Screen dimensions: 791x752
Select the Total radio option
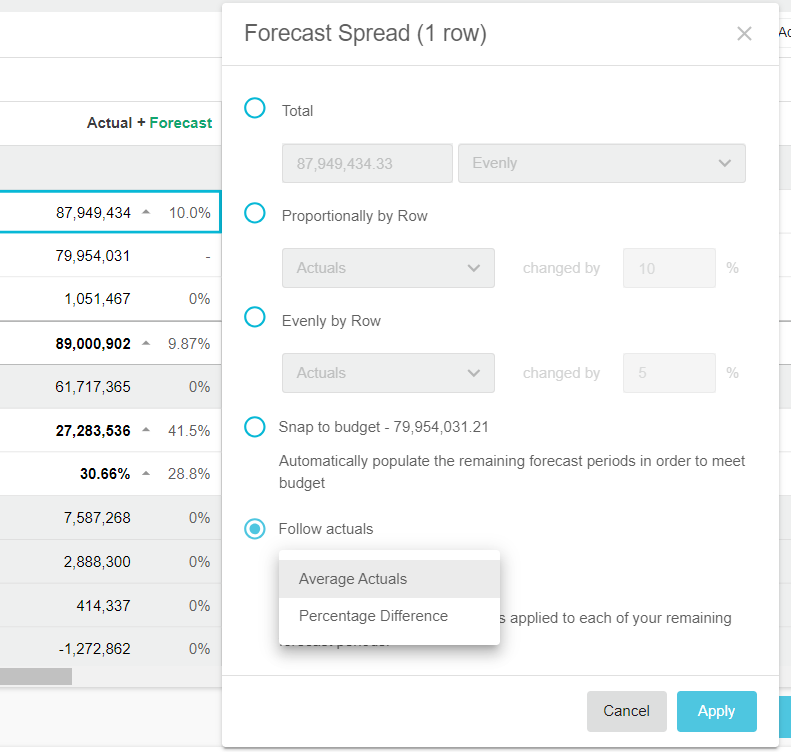point(255,108)
